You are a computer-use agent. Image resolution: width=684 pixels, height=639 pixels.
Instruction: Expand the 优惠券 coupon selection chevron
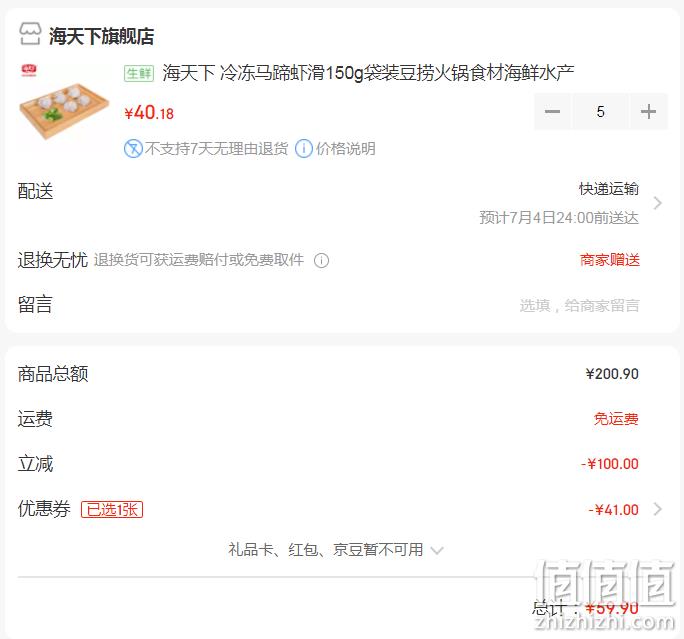657,509
